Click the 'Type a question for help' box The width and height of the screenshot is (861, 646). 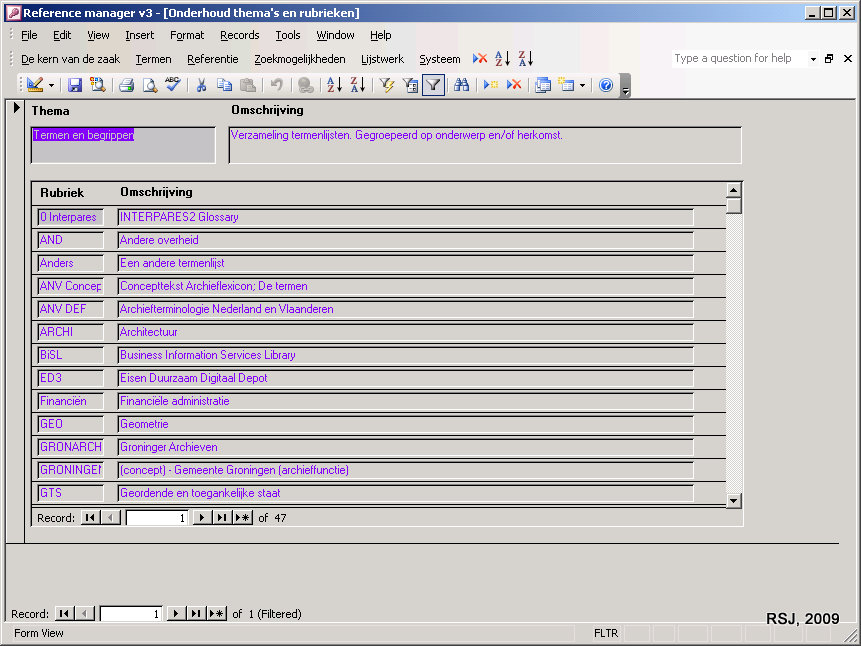pos(738,59)
